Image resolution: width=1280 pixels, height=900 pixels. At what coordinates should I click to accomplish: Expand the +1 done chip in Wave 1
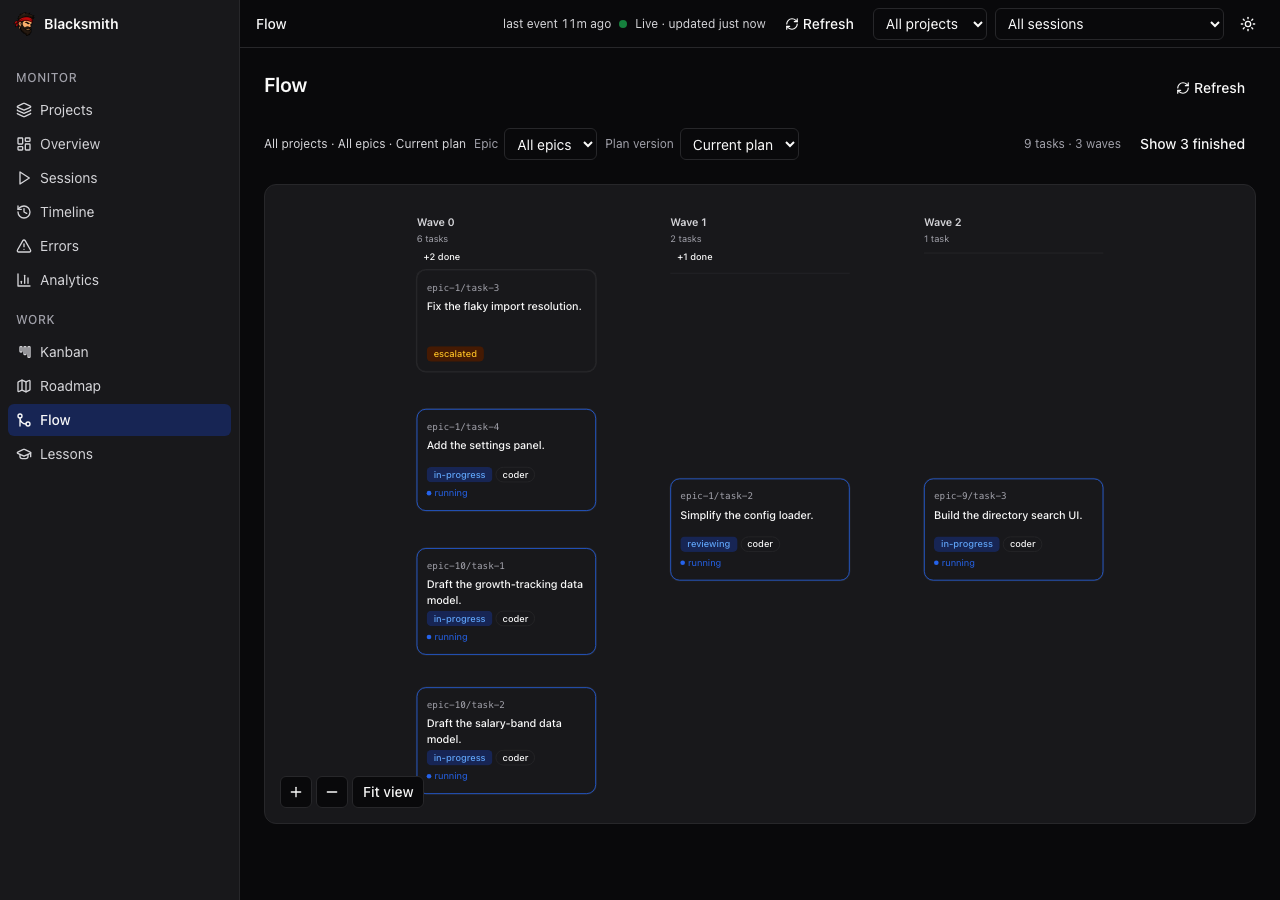pos(695,257)
